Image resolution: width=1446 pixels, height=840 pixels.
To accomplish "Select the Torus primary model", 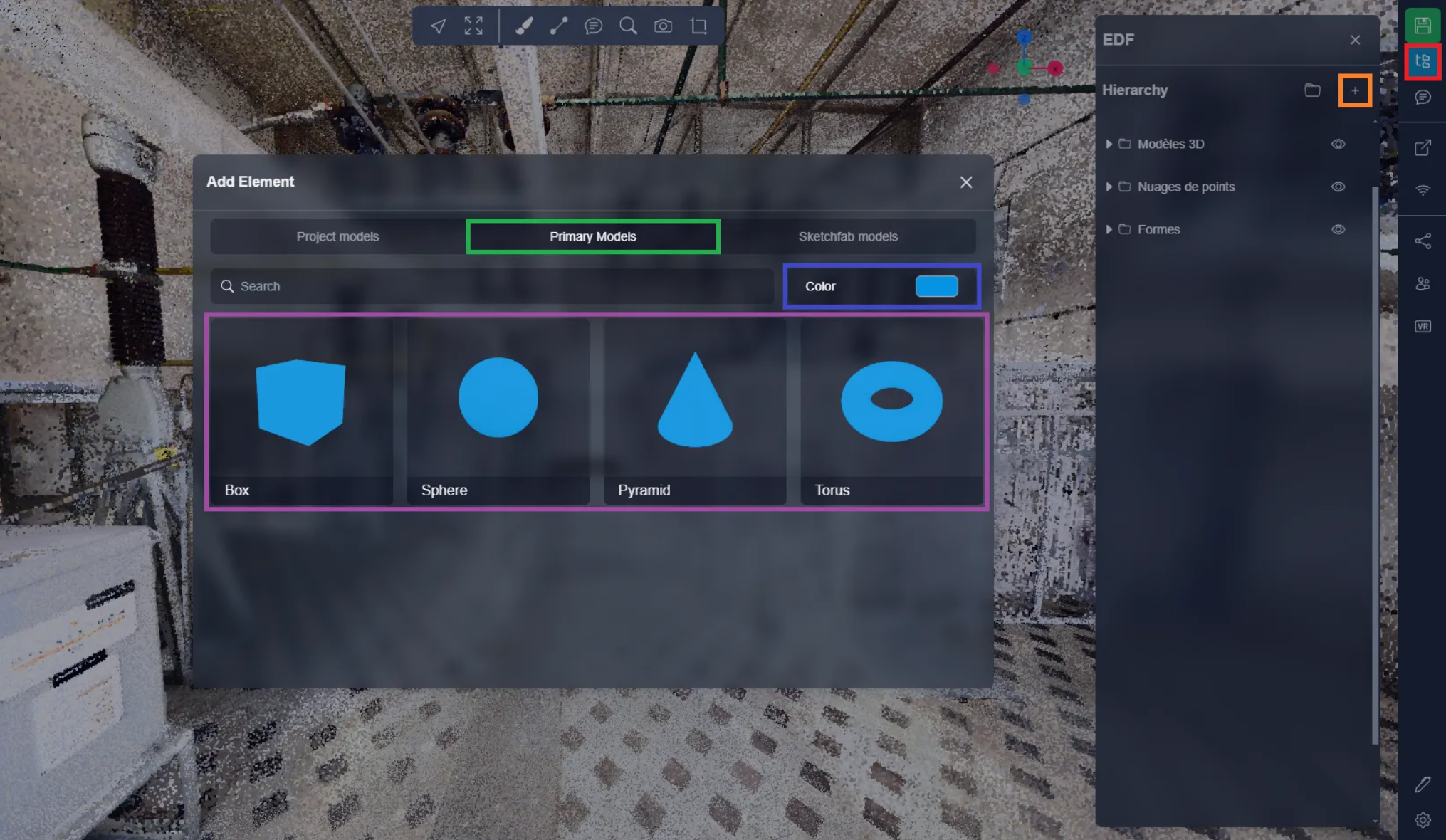I will coord(891,411).
